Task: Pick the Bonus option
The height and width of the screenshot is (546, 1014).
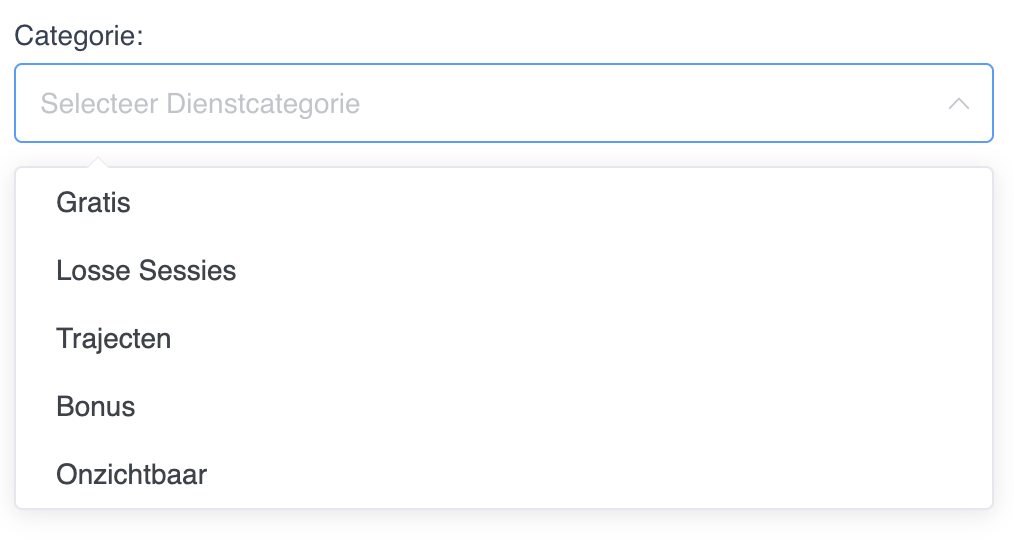Action: [96, 407]
